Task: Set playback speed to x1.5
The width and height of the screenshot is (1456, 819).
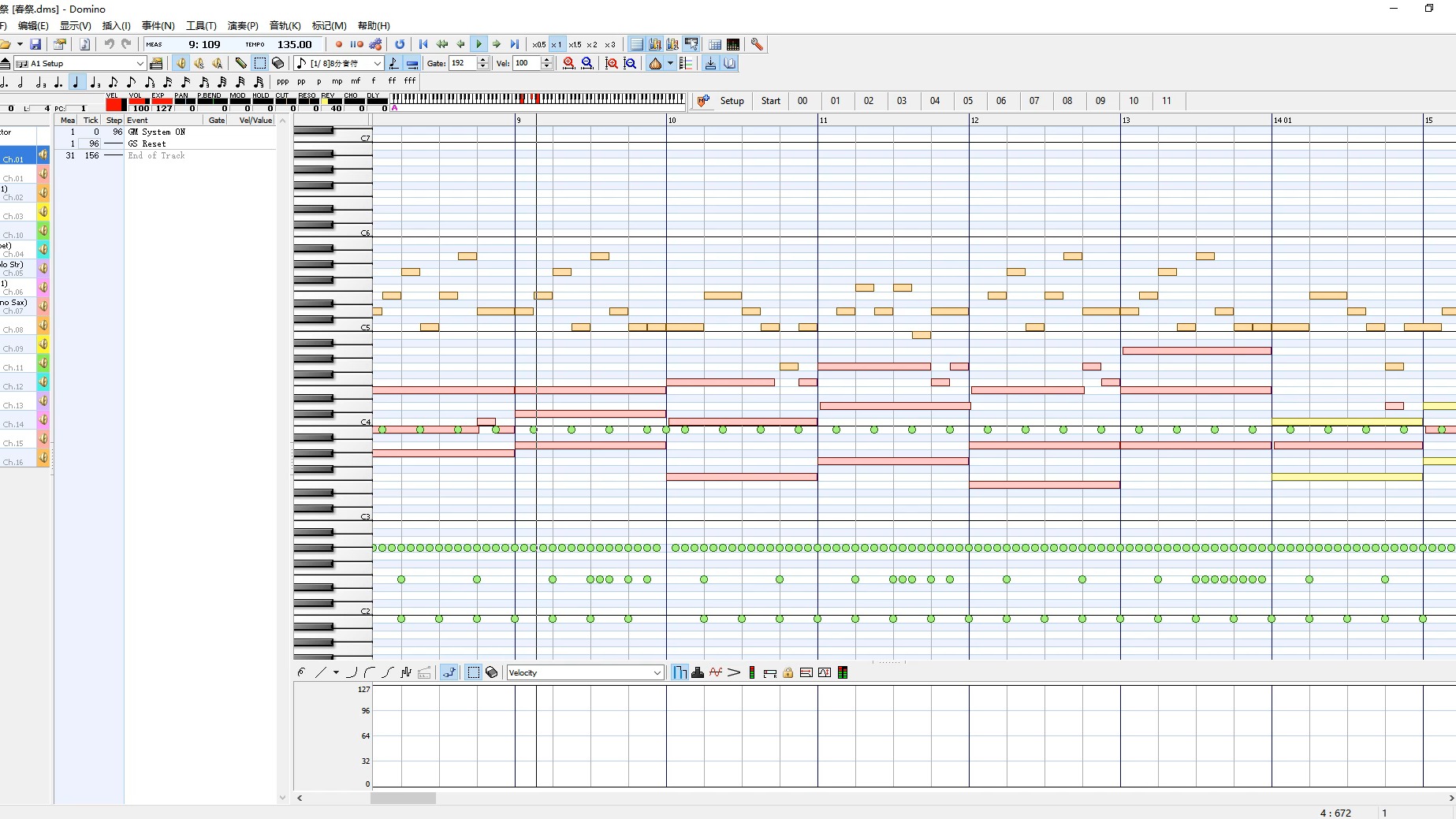Action: pos(575,45)
